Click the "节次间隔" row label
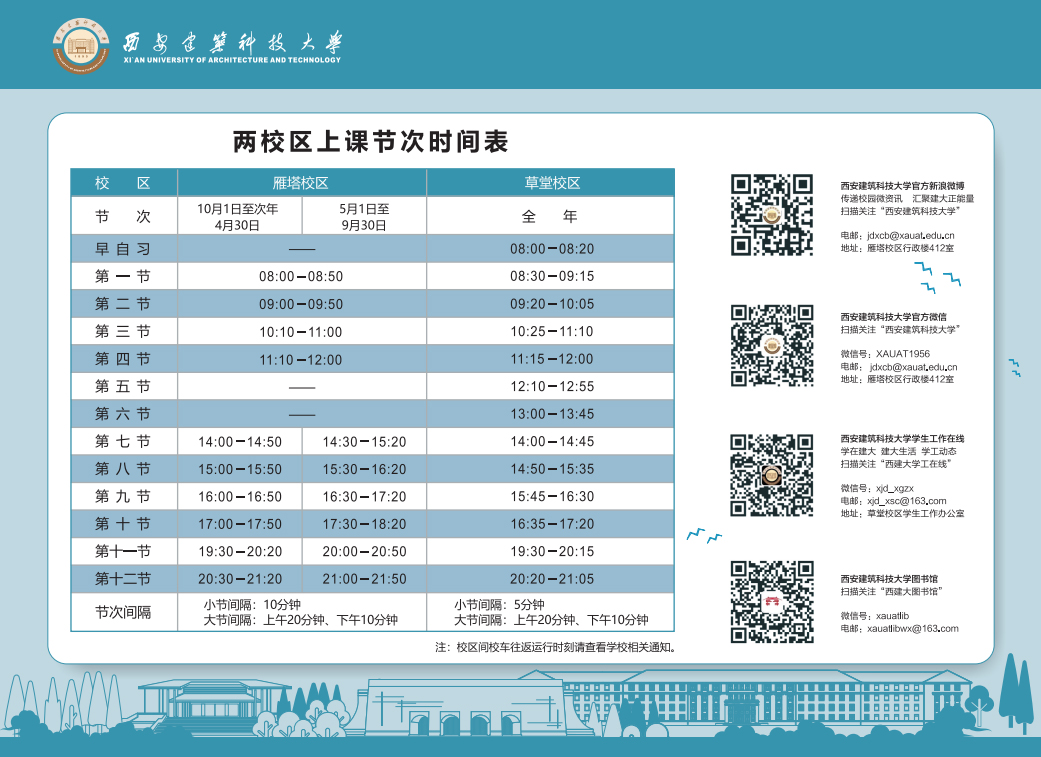 click(x=123, y=612)
